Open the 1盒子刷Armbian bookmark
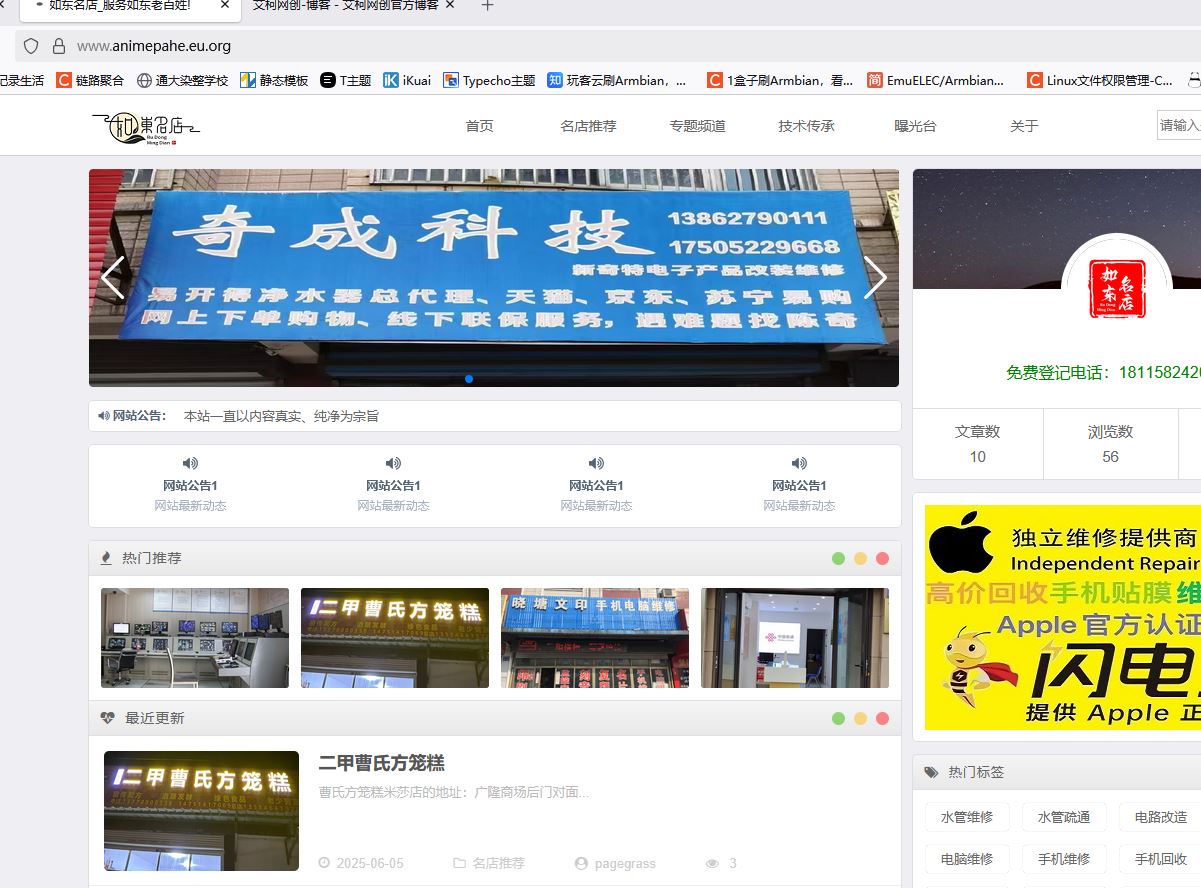The width and height of the screenshot is (1201, 888). [781, 80]
